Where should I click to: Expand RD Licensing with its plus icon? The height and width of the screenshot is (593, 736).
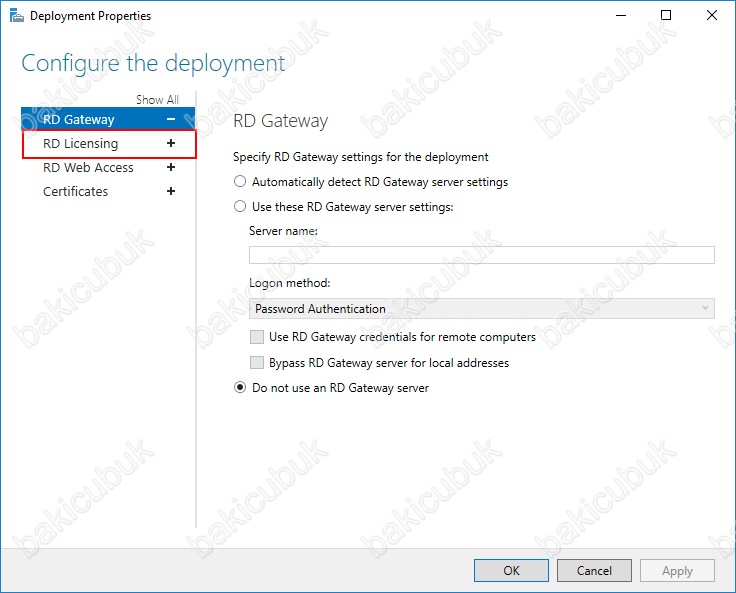pos(171,143)
